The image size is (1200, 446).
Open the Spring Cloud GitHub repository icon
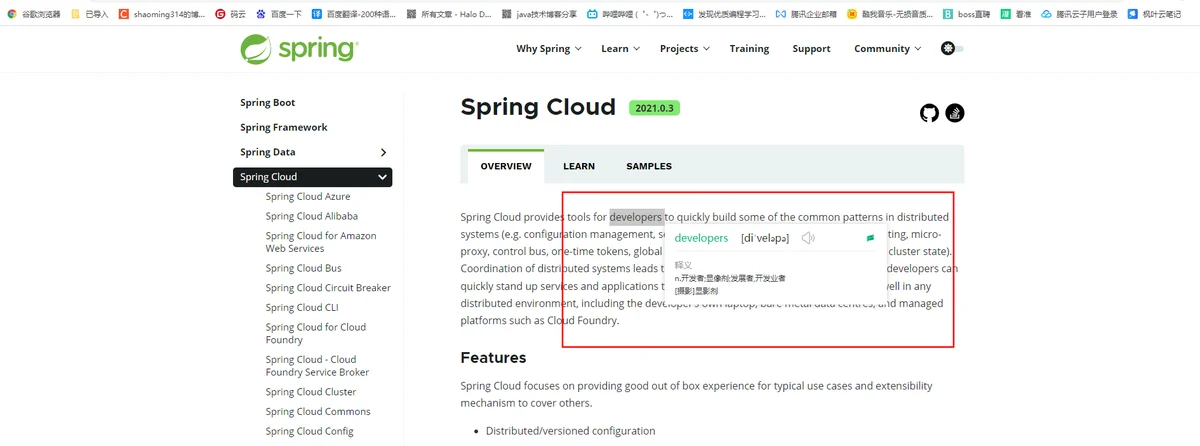[x=929, y=113]
